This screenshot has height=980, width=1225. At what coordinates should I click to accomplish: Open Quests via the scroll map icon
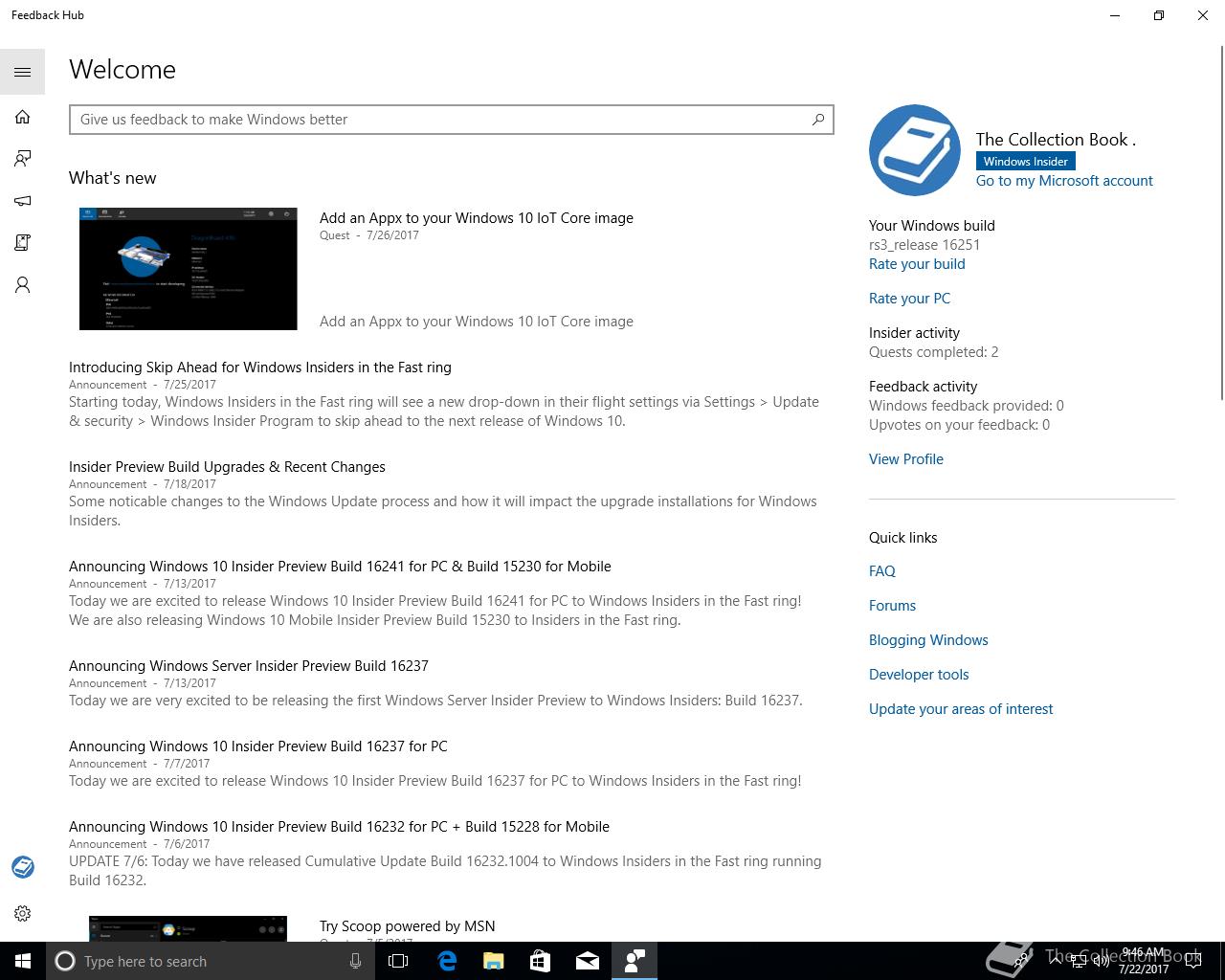coord(22,243)
